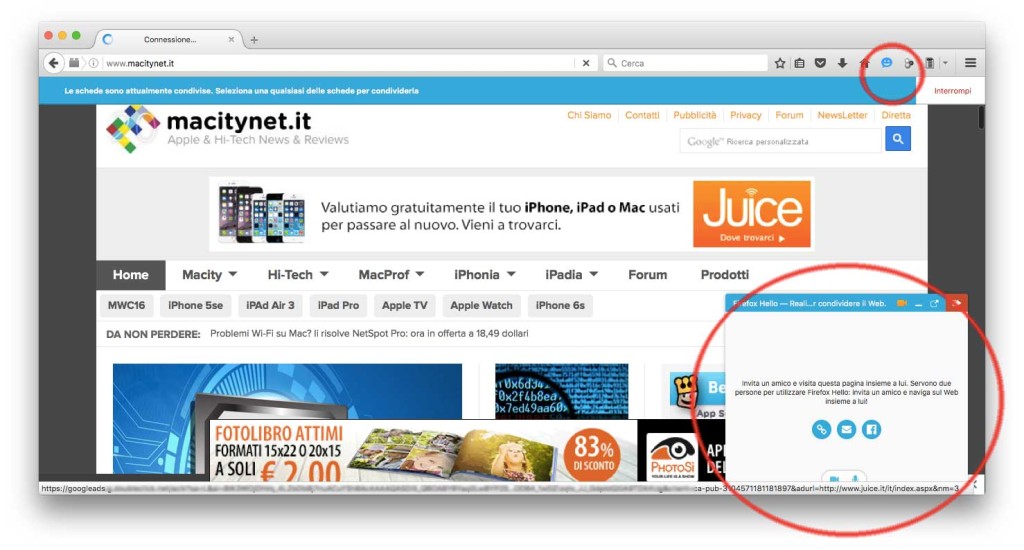This screenshot has height=550, width=1024.
Task: Open the top Forum link
Action: [x=790, y=115]
